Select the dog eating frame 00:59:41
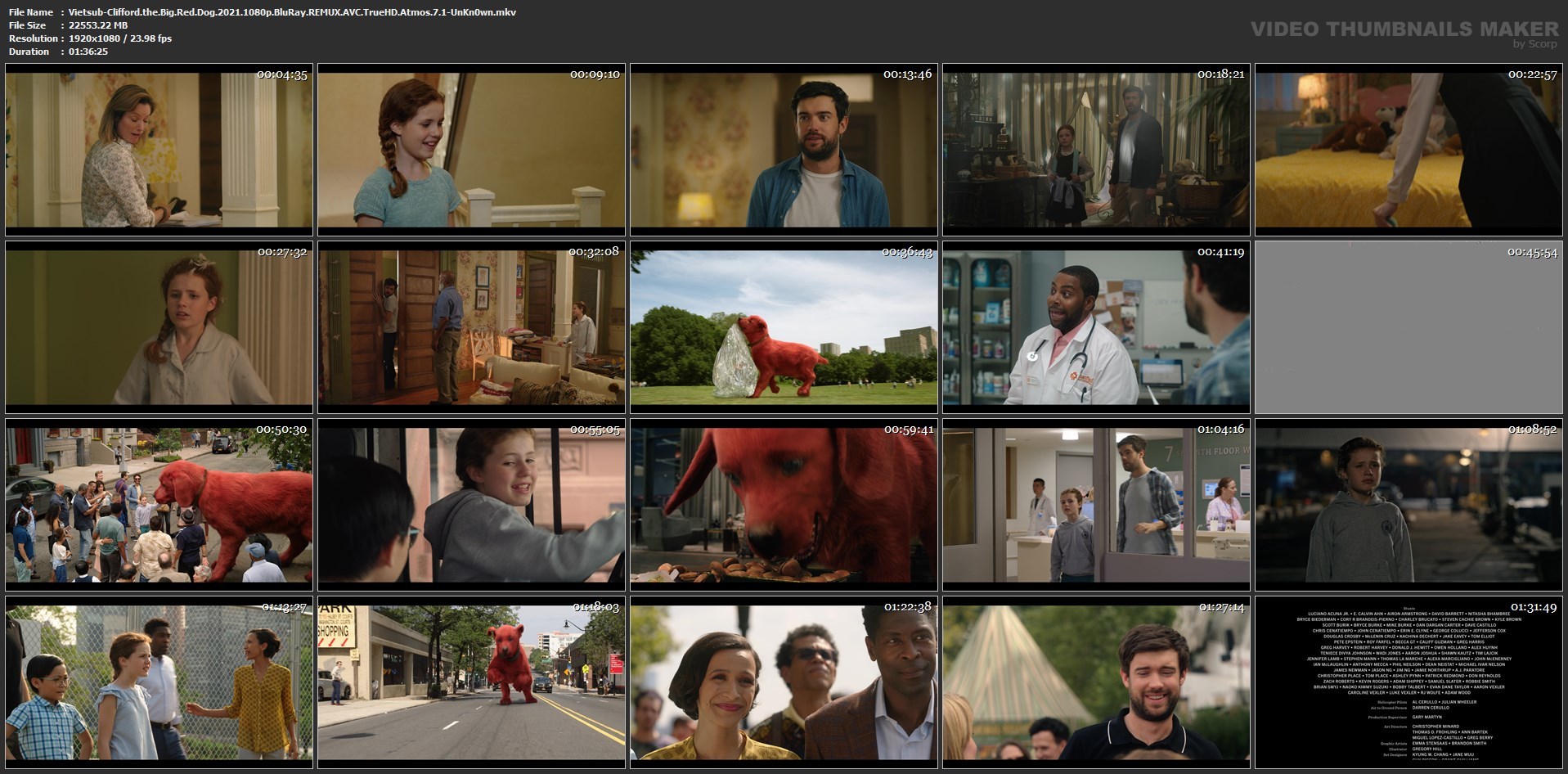Image resolution: width=1568 pixels, height=774 pixels. [x=784, y=505]
